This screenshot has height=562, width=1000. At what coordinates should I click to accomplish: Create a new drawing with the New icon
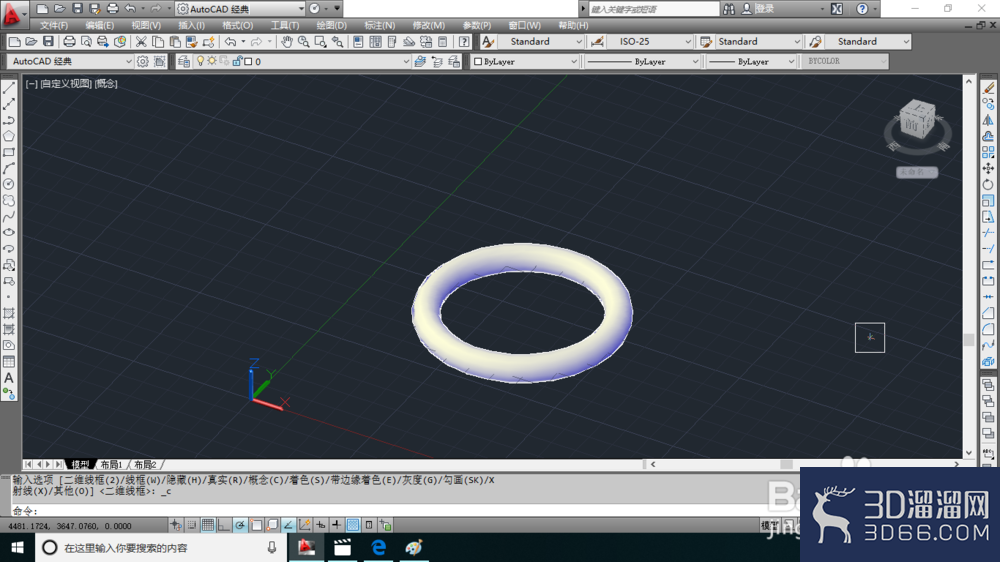coord(14,42)
